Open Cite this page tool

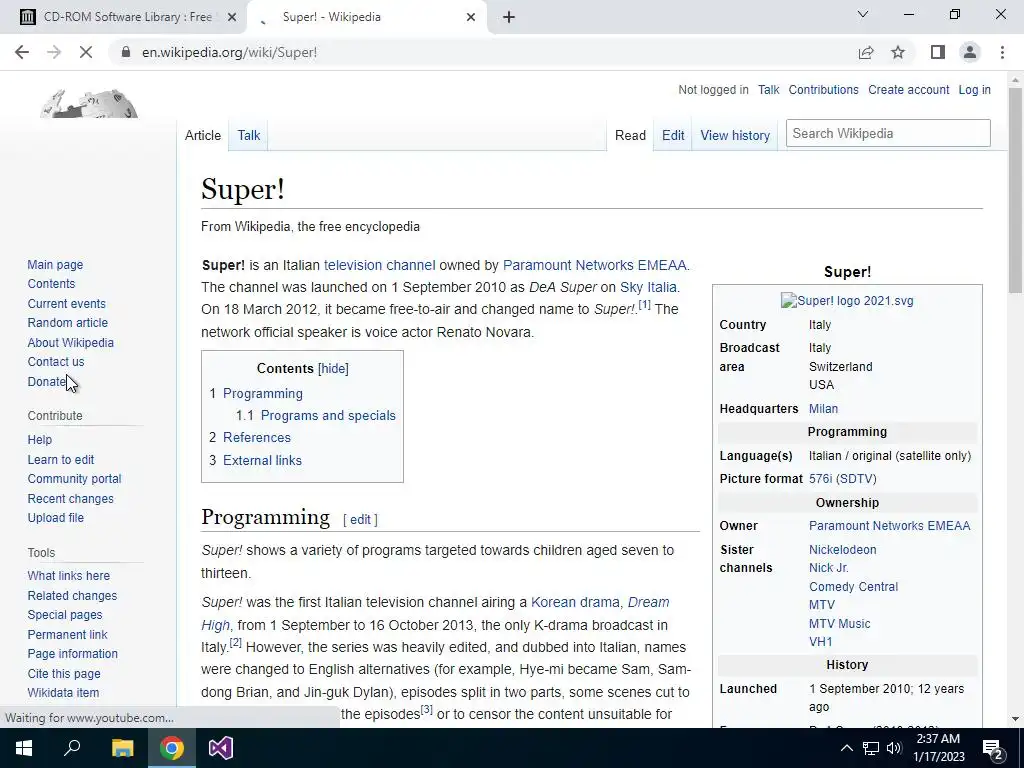click(63, 673)
